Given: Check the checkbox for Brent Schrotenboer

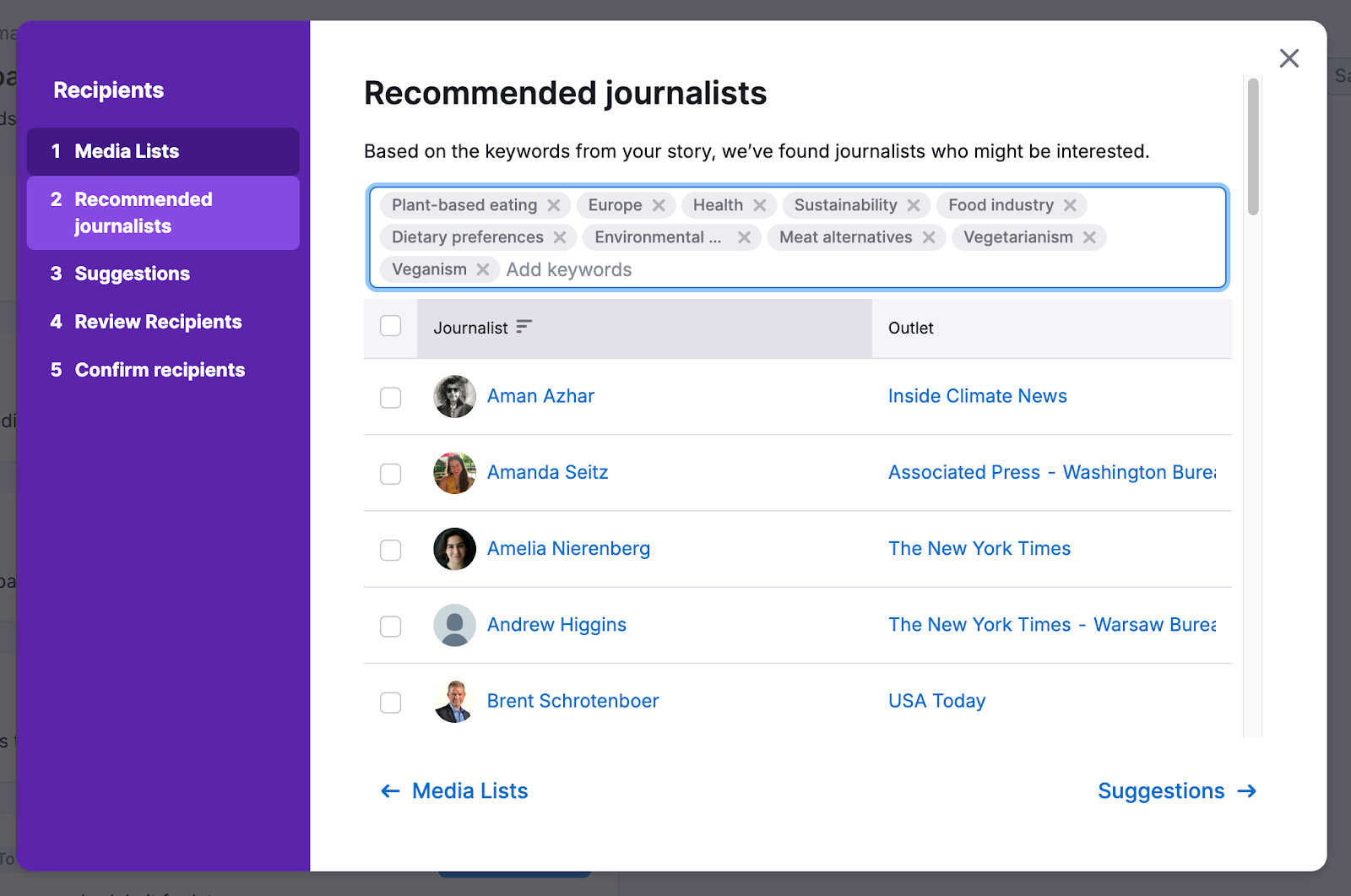Looking at the screenshot, I should 390,702.
